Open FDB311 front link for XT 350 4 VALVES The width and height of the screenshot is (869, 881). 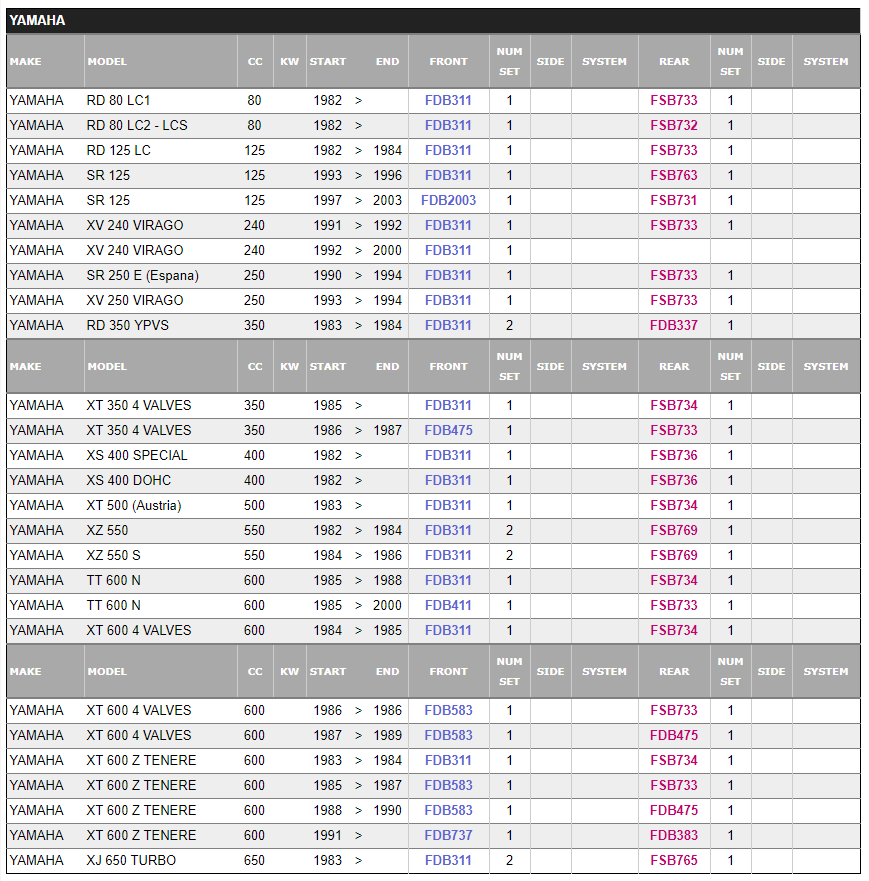[x=448, y=405]
